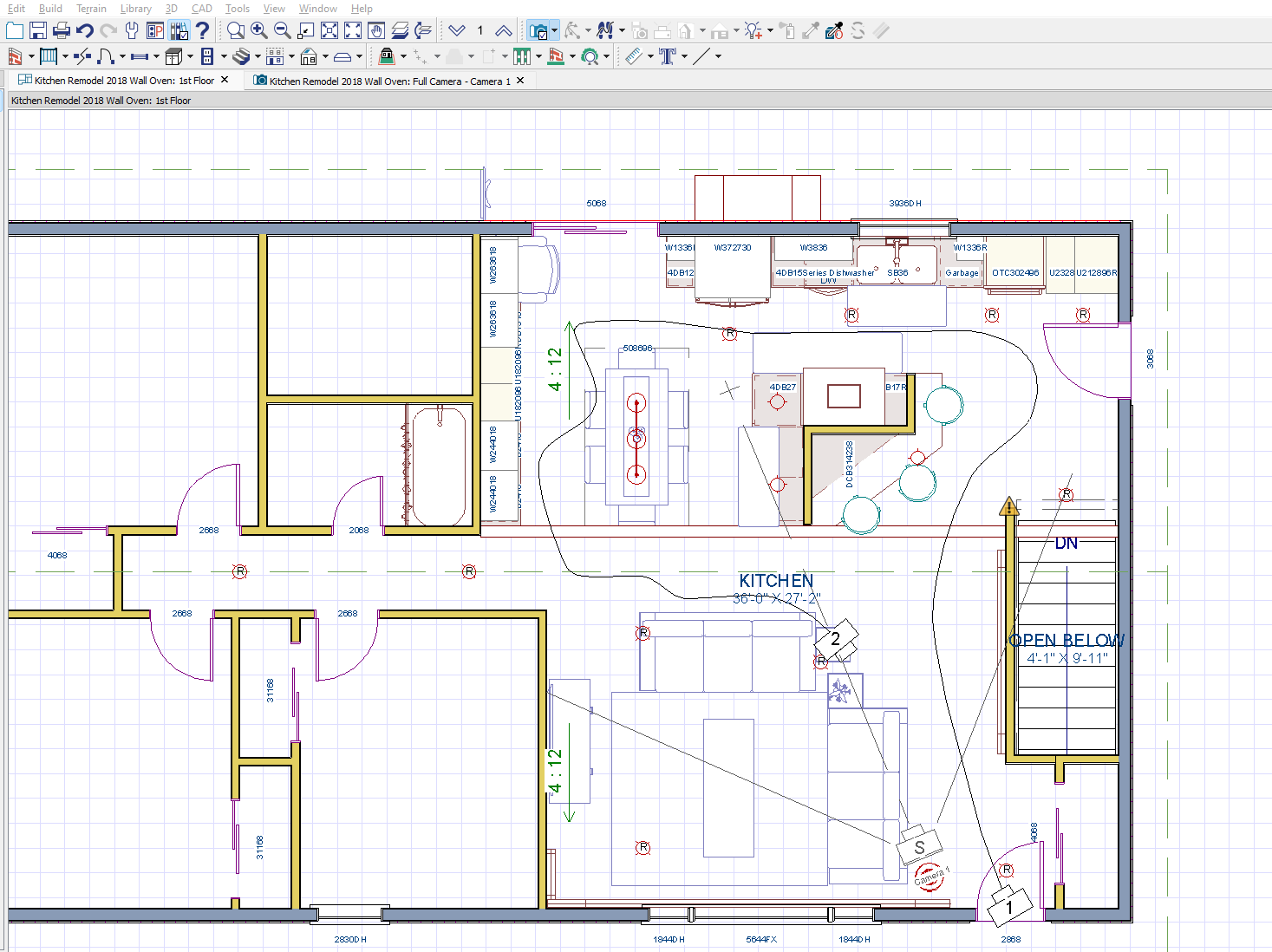
Task: Select the Zoom window magnifier tool
Action: (236, 30)
